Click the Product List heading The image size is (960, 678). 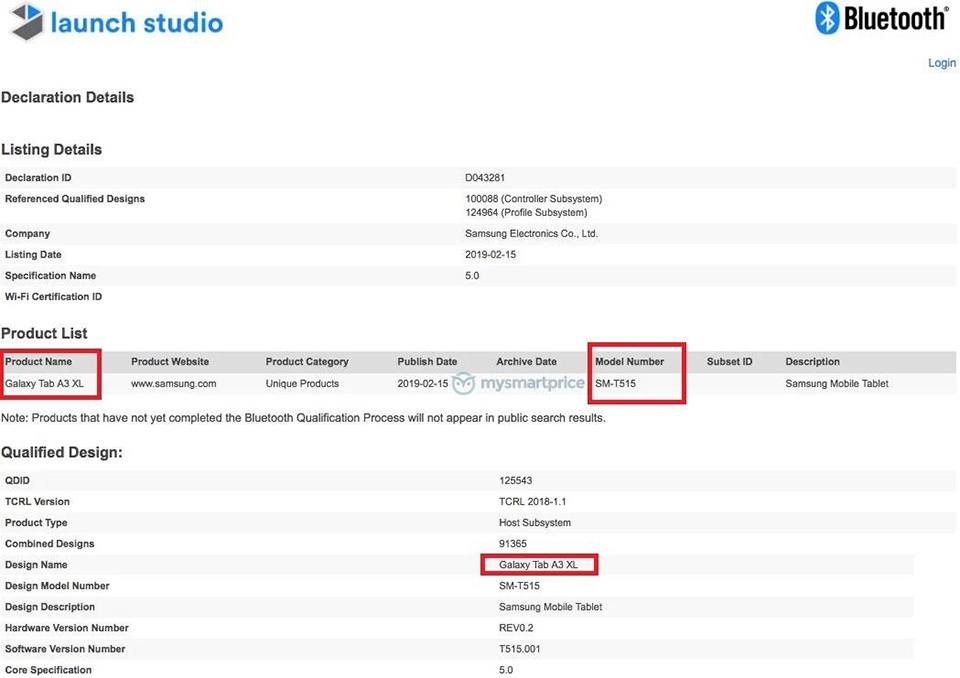coord(44,333)
